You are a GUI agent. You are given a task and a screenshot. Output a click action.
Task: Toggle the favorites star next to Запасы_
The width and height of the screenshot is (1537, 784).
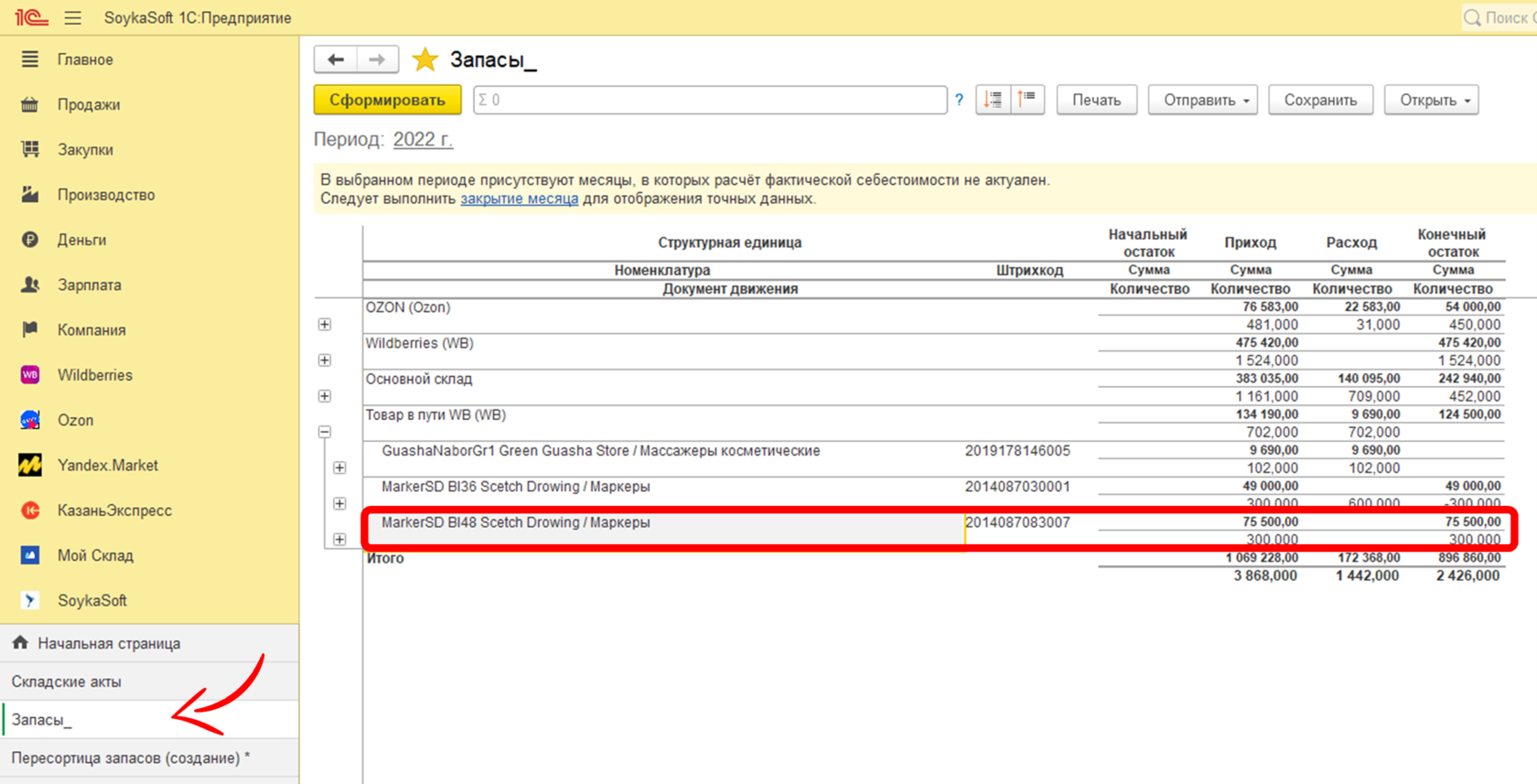425,59
